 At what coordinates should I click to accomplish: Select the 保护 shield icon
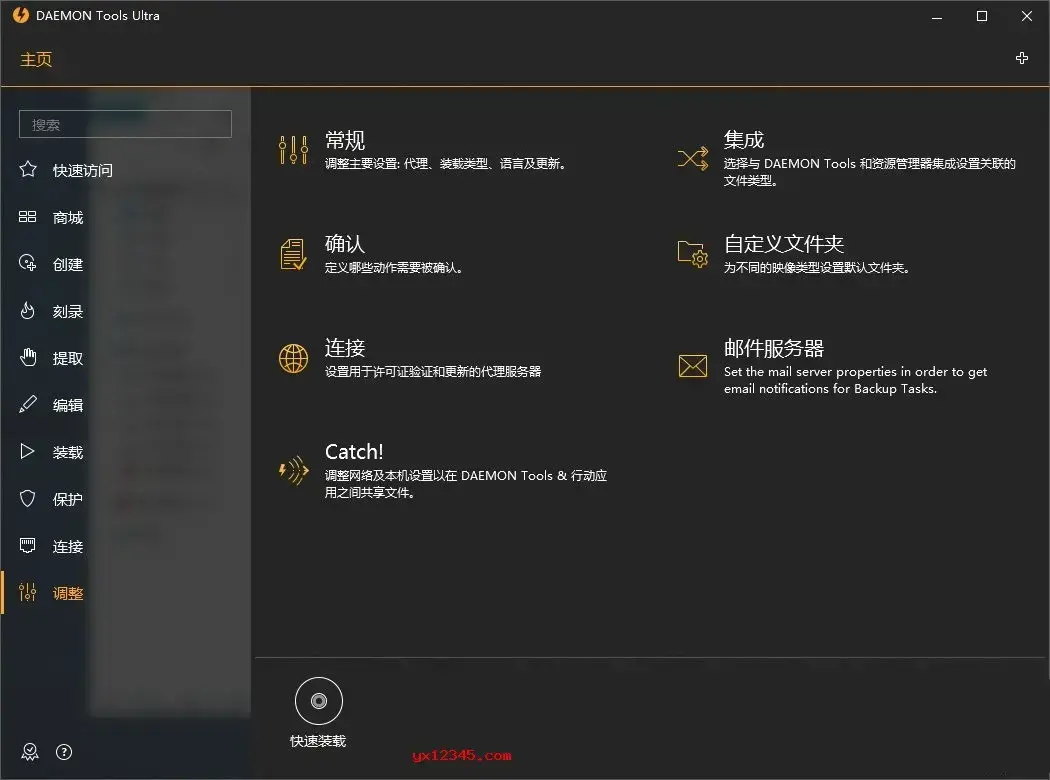pyautogui.click(x=27, y=498)
